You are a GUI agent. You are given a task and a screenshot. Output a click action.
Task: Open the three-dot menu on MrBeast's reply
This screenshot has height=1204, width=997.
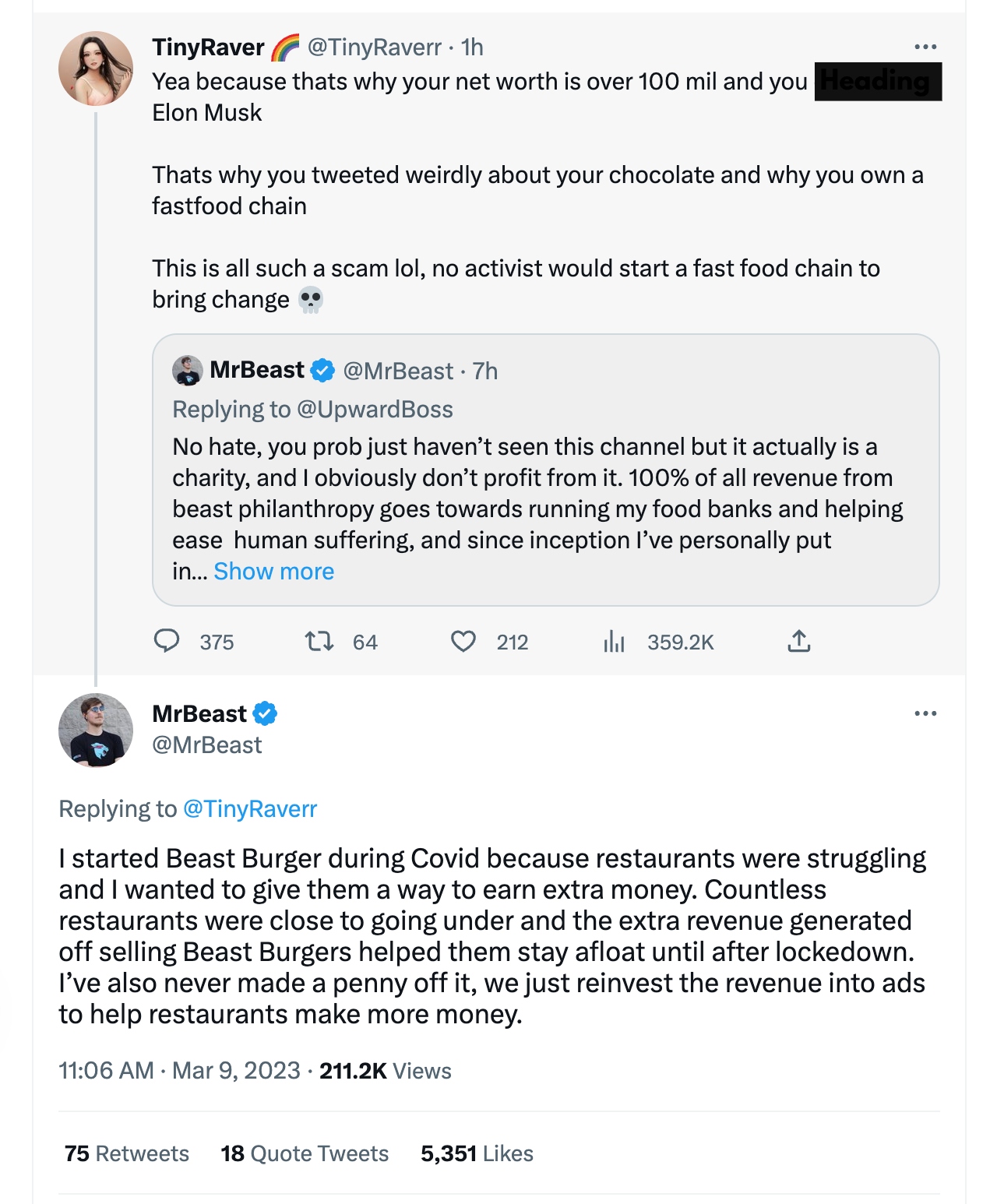[925, 713]
